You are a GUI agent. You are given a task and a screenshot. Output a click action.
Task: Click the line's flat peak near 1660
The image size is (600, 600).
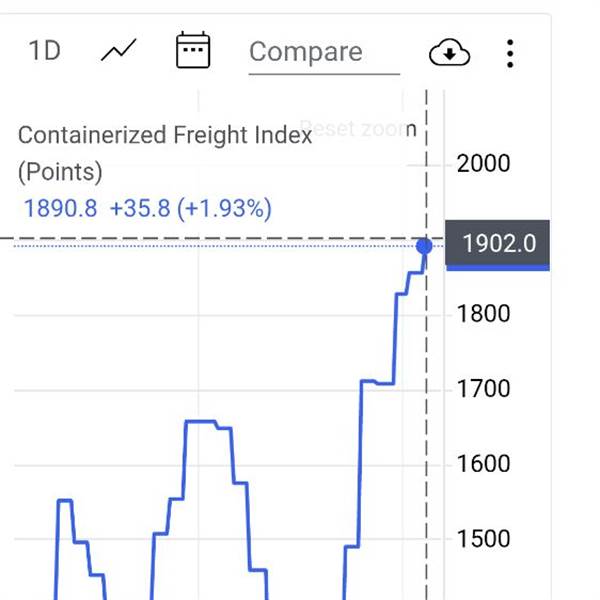202,422
